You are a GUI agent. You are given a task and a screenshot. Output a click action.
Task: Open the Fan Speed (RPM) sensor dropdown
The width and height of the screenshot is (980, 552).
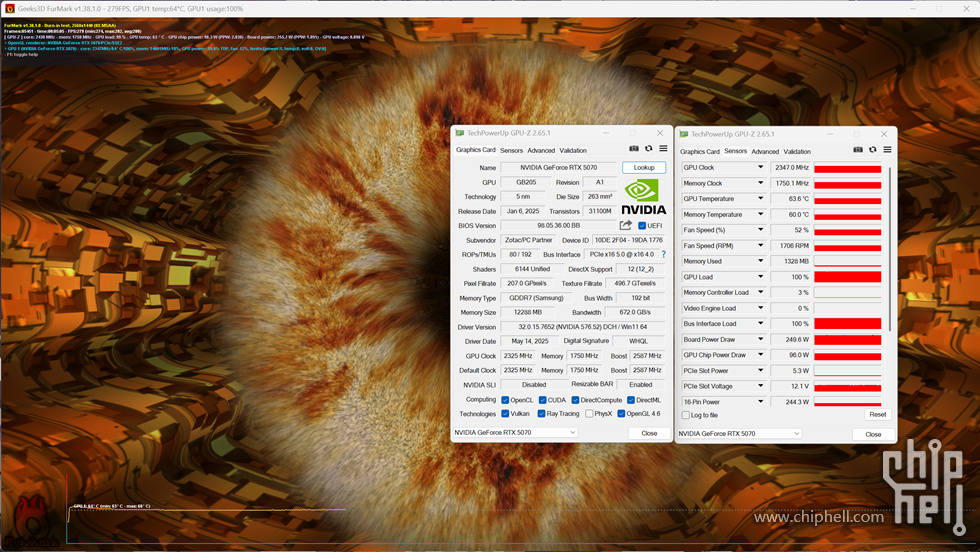[761, 246]
